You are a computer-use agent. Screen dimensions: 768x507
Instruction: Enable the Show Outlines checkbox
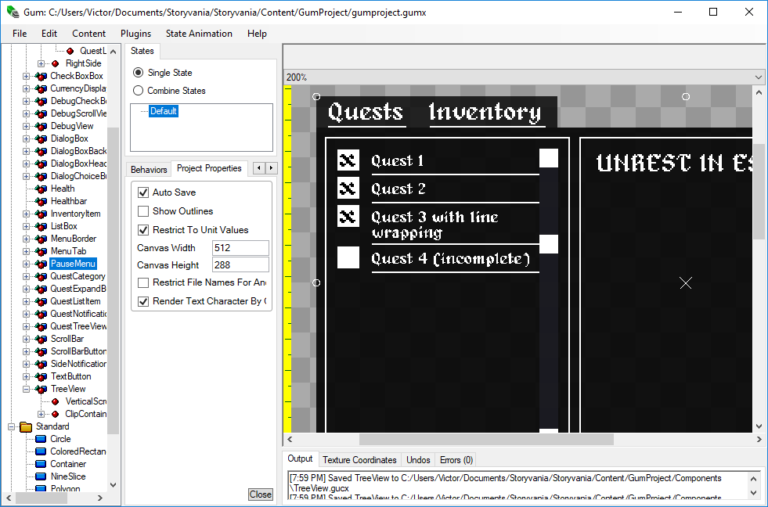(144, 211)
